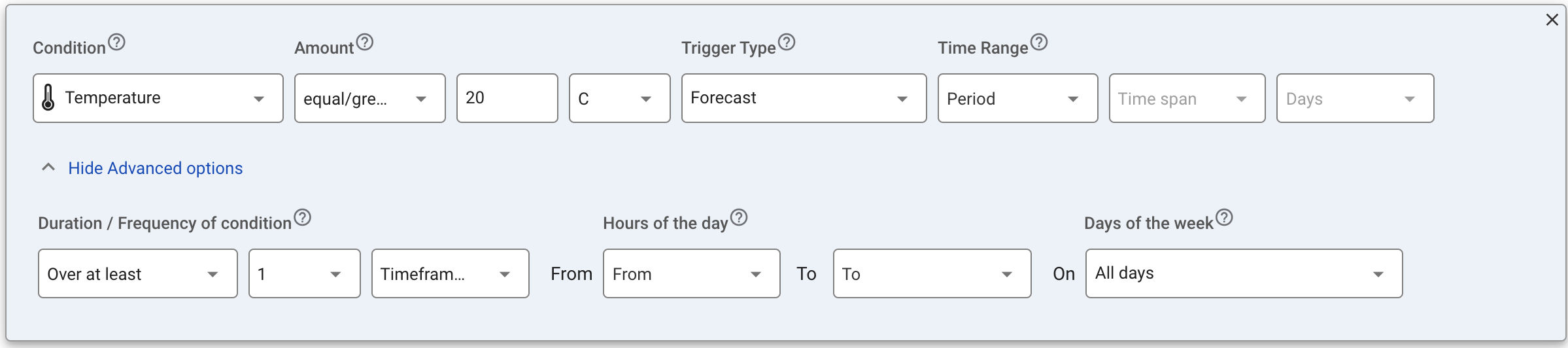This screenshot has width=1568, height=348.
Task: Open the C temperature unit dropdown
Action: click(x=619, y=98)
